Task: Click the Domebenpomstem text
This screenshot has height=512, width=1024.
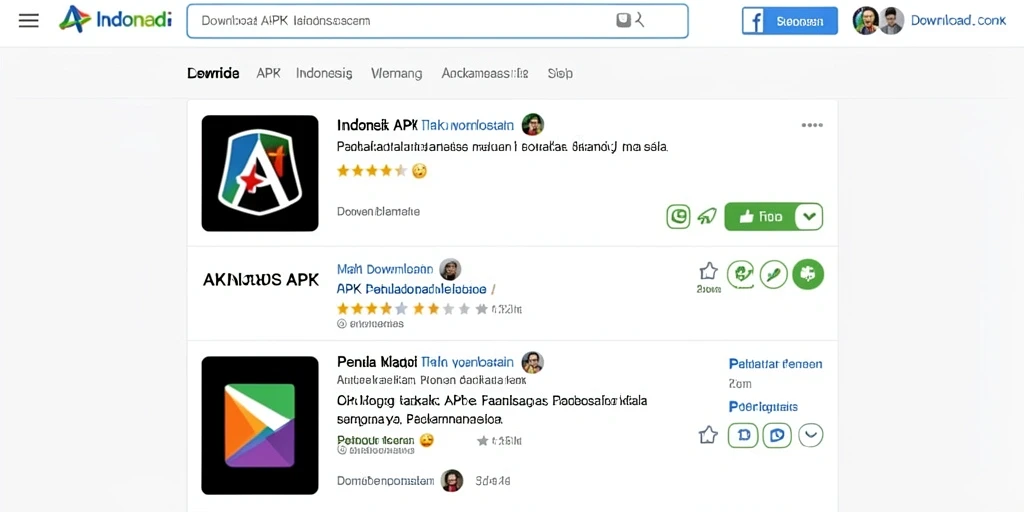Action: [385, 481]
